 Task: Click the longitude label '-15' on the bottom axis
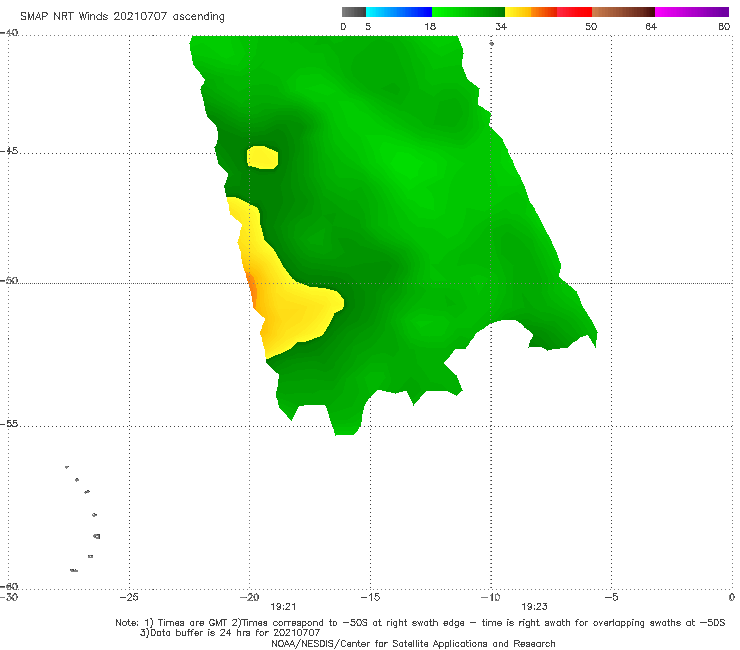coord(370,597)
